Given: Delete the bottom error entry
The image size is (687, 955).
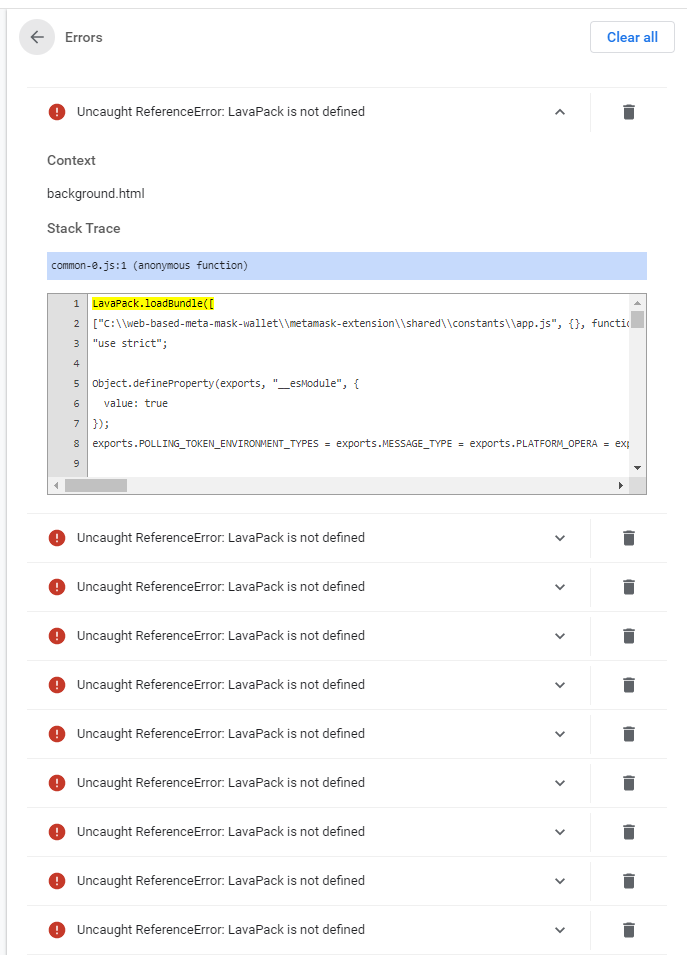Looking at the screenshot, I should 628,930.
